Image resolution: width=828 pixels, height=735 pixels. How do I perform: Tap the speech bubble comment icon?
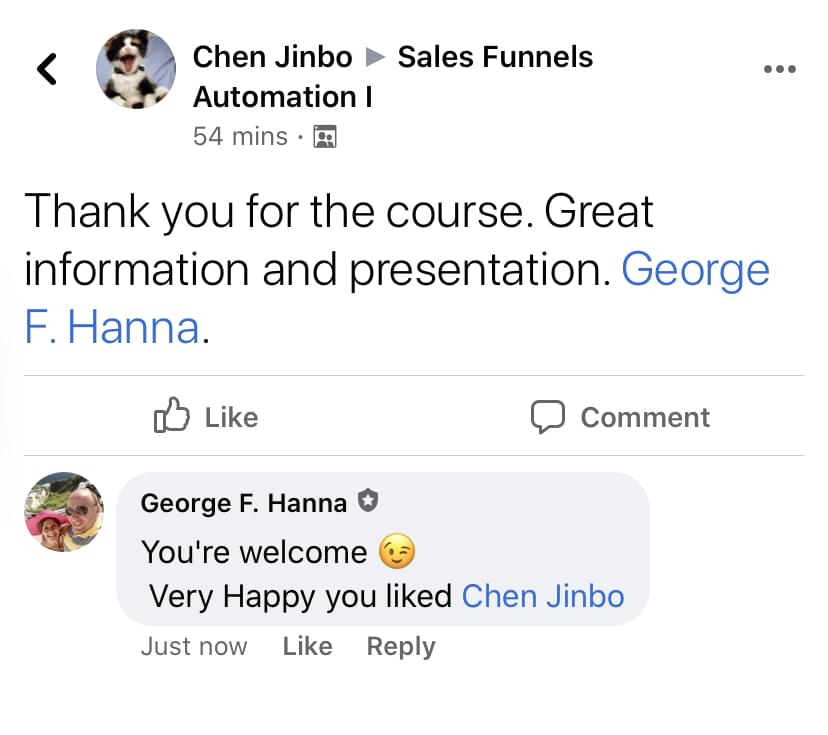click(548, 417)
